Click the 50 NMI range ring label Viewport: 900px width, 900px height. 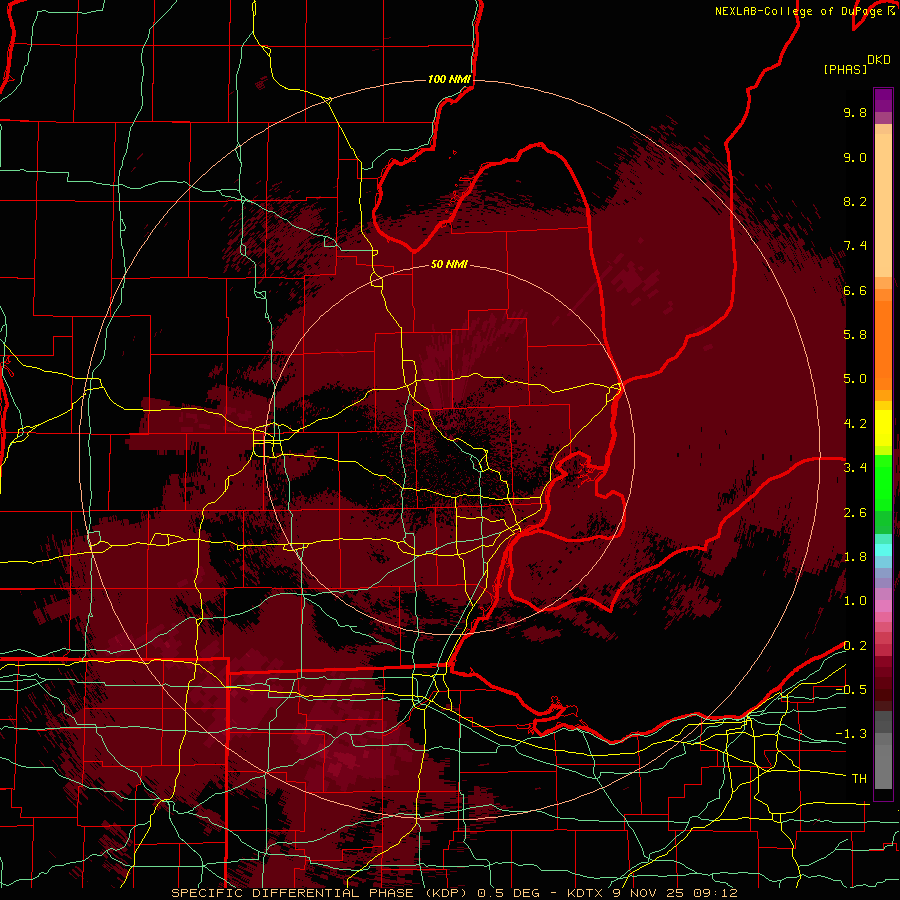pyautogui.click(x=449, y=264)
